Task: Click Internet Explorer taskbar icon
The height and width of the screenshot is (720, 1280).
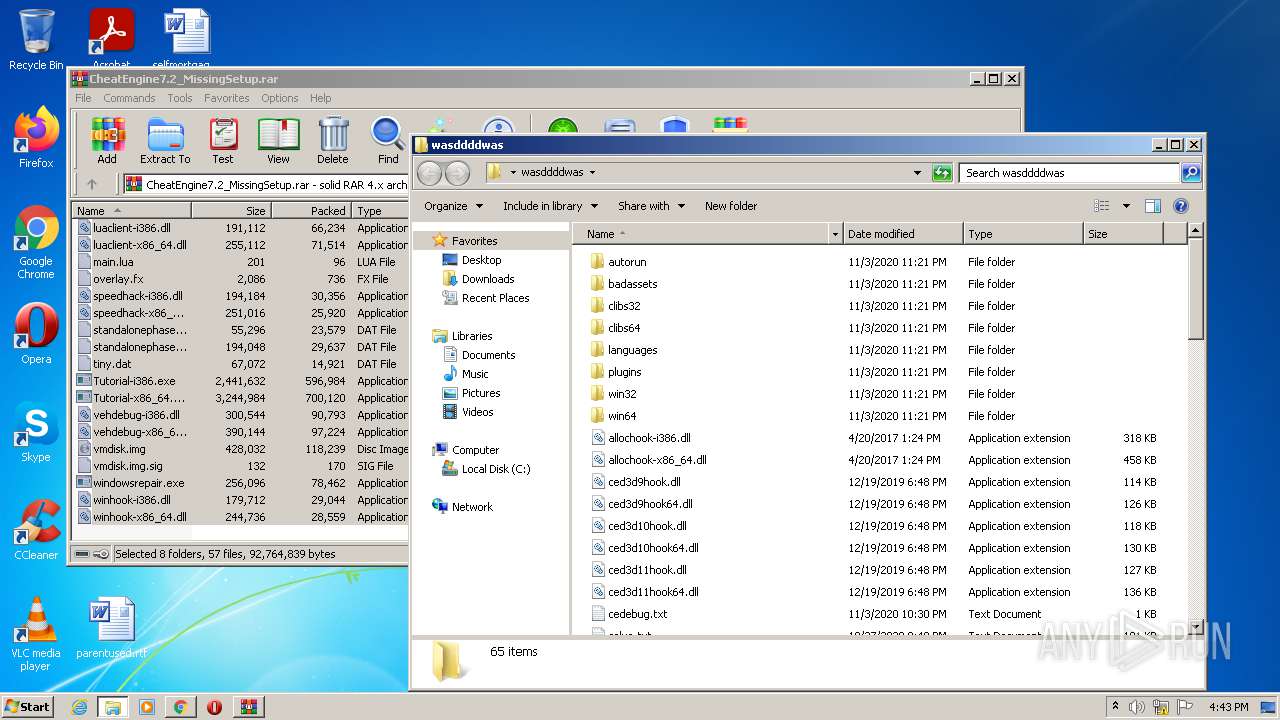Action: pyautogui.click(x=79, y=707)
